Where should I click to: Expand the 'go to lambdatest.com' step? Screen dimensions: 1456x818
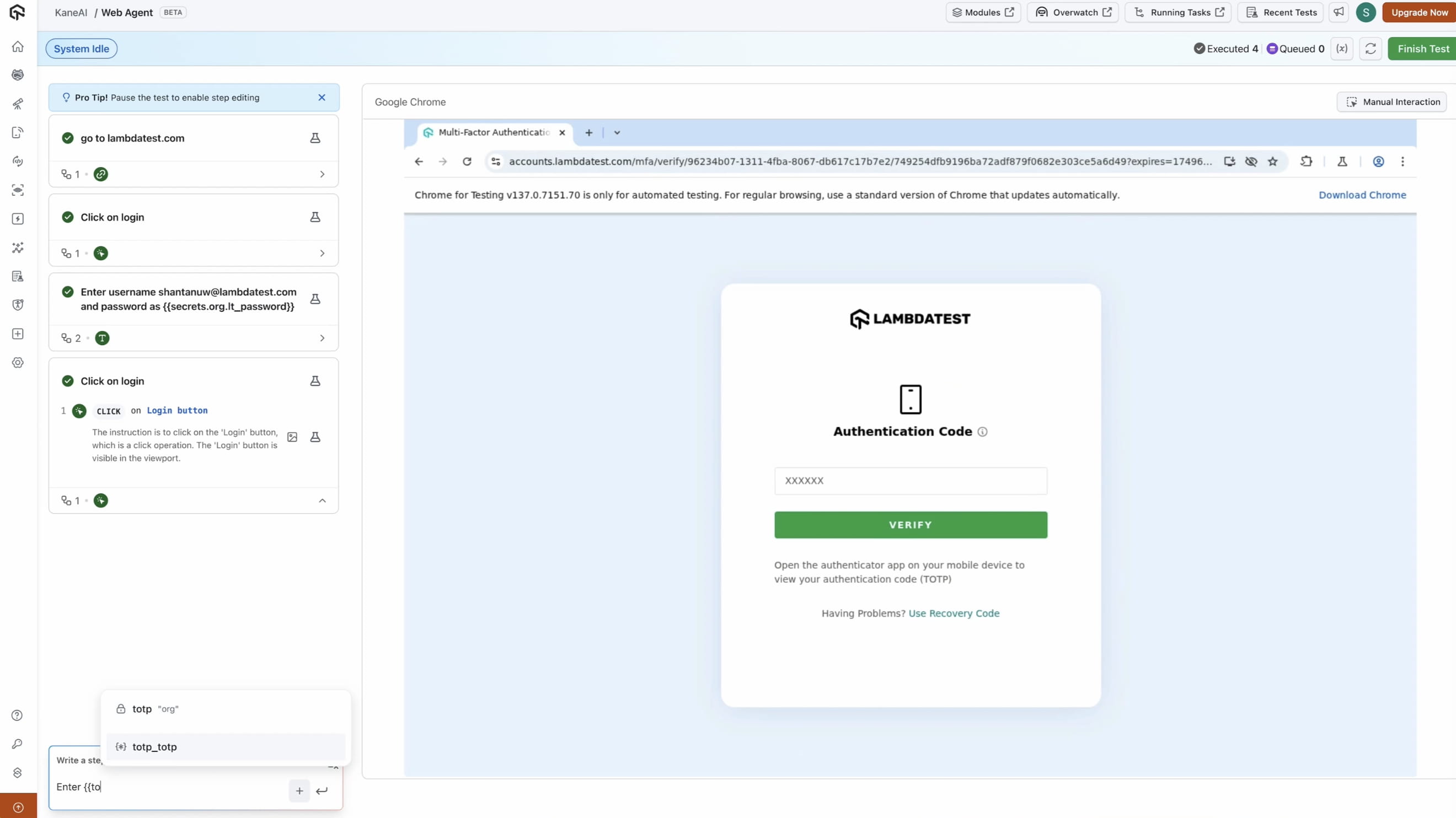click(x=322, y=174)
